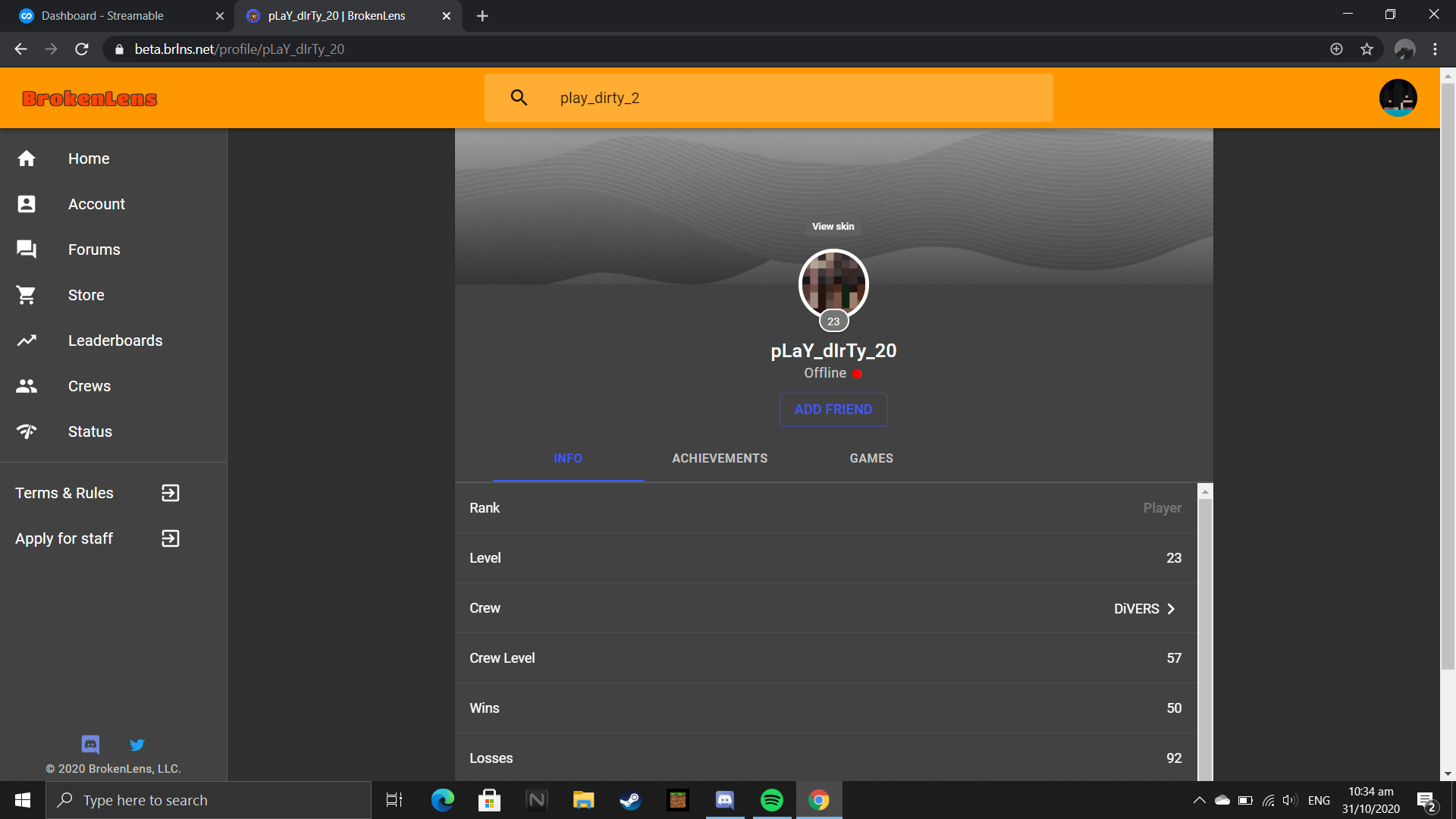This screenshot has height=819, width=1456.
Task: Switch to the ACHIEVEMENTS tab
Action: [720, 458]
